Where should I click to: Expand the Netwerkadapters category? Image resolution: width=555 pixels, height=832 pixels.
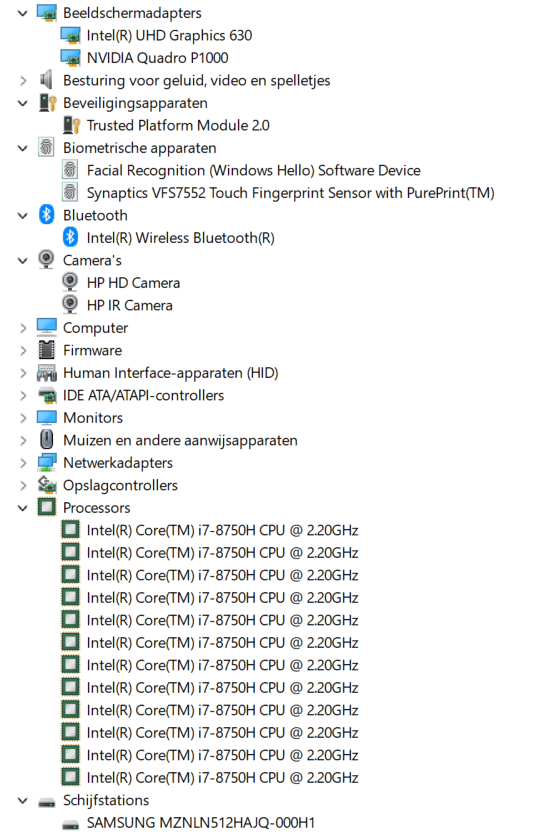[23, 463]
